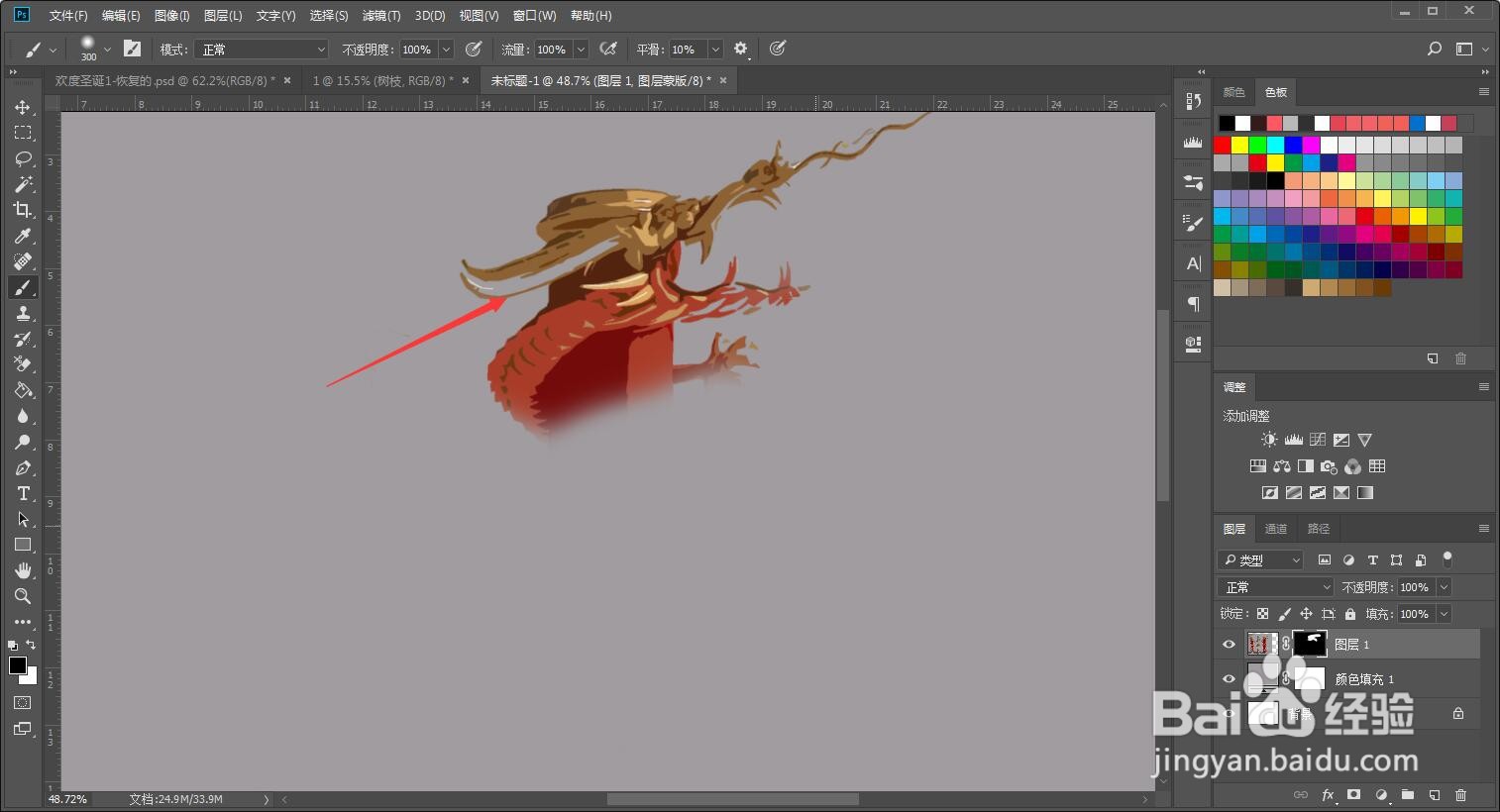Select the 图层 1 layer mask thumbnail
The image size is (1500, 812).
coord(1310,645)
